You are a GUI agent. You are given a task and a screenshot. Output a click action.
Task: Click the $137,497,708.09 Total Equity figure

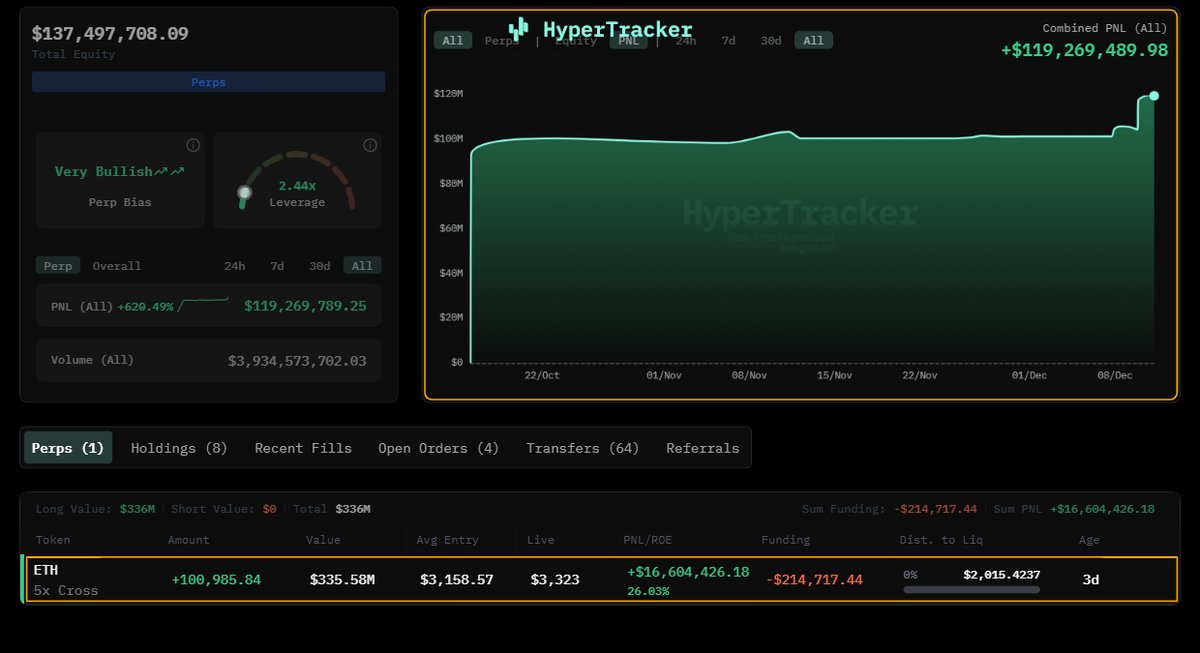pyautogui.click(x=110, y=33)
